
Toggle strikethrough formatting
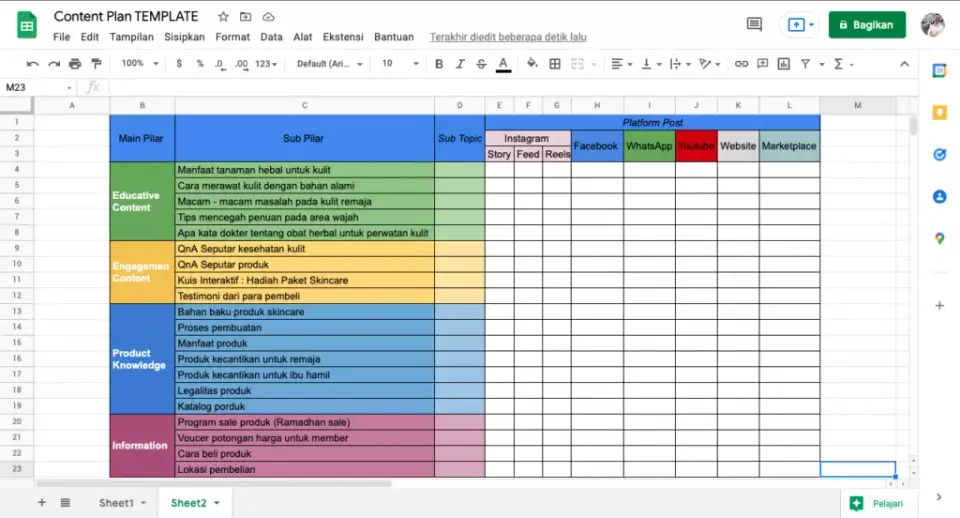tap(481, 64)
